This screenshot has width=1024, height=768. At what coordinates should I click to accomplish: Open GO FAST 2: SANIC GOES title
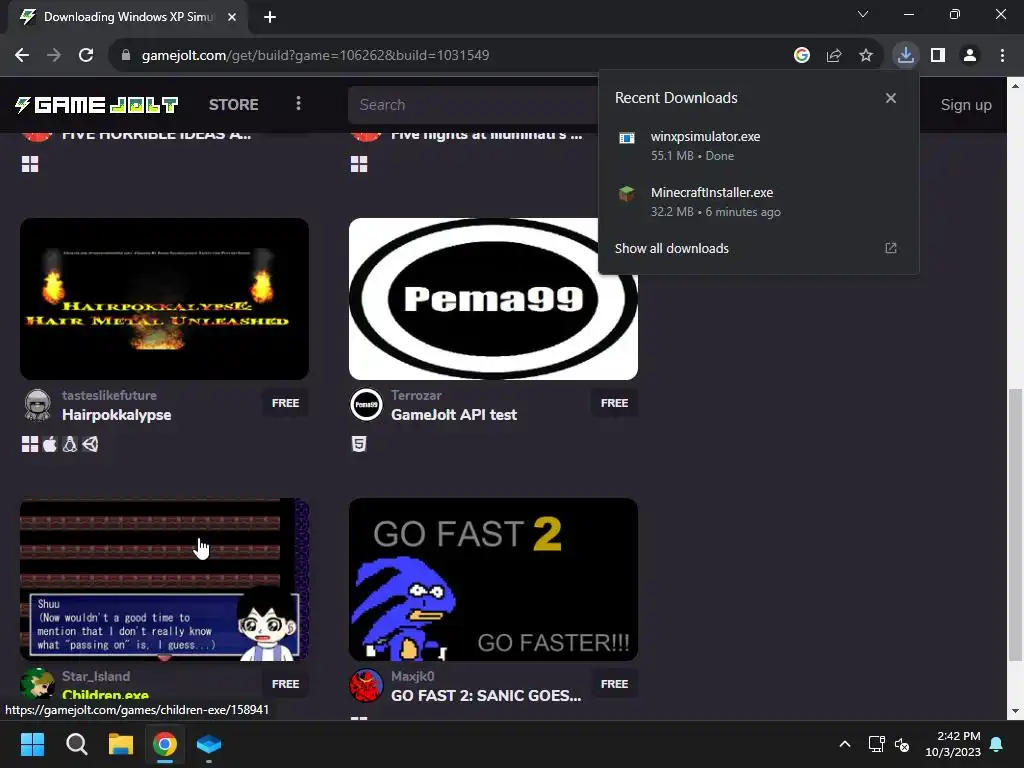(486, 696)
